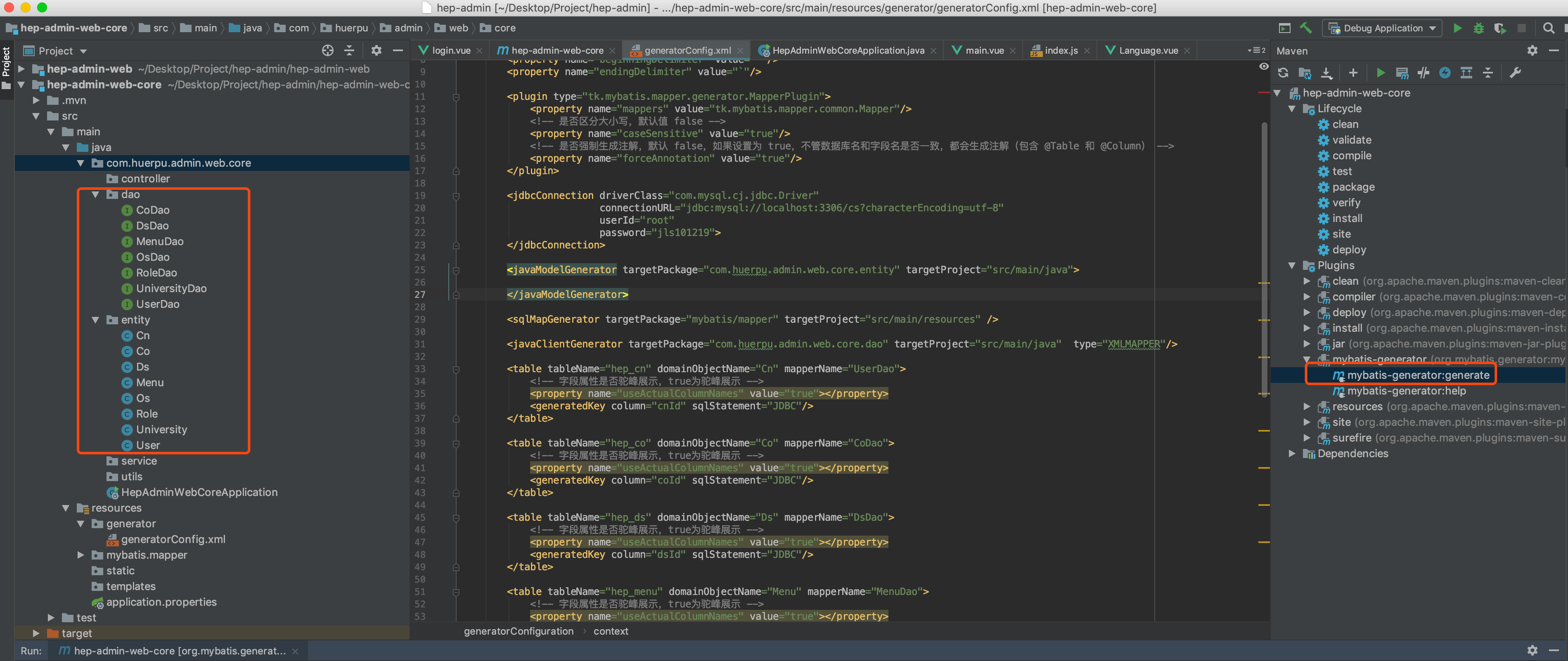Reimport all Maven projects refresh icon
Viewport: 1568px width, 661px height.
pyautogui.click(x=1283, y=73)
